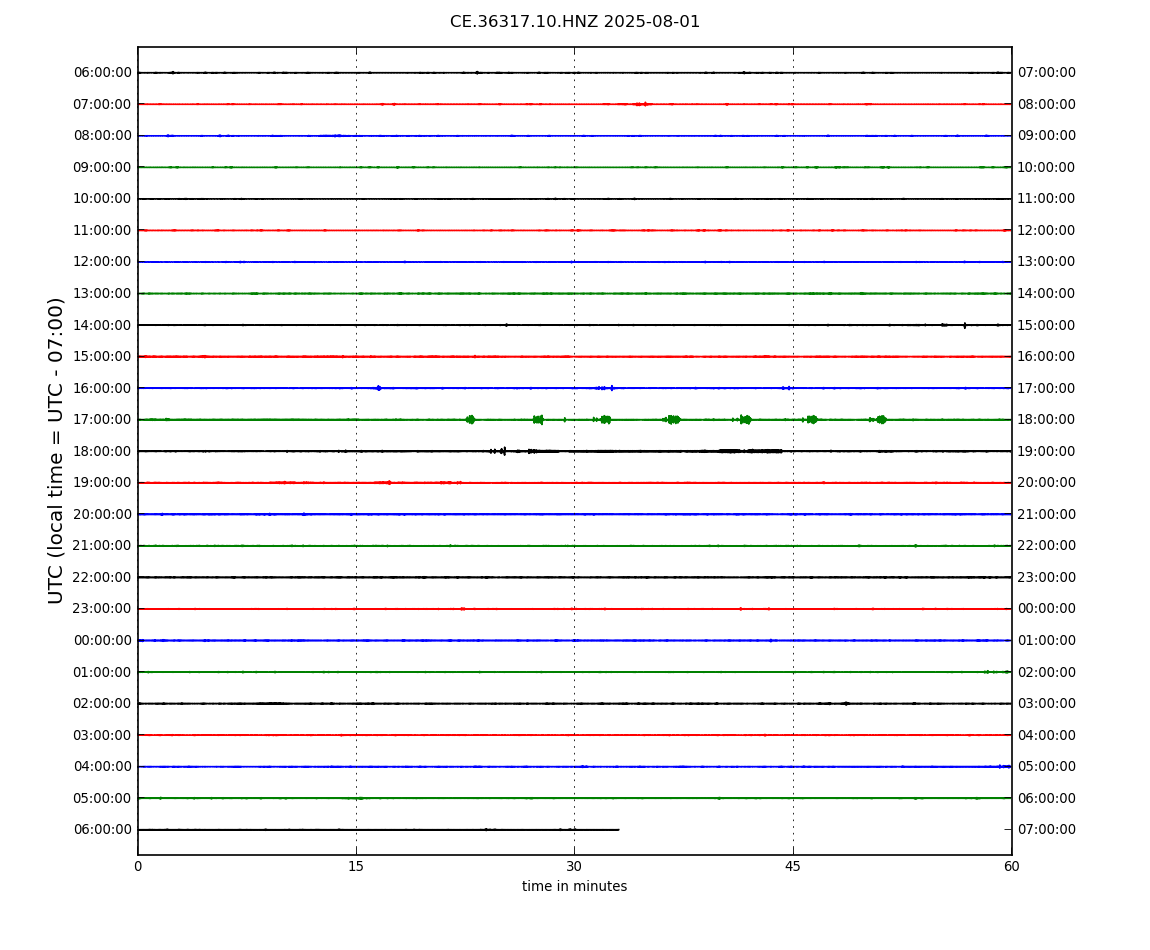Select left-axis time label 17:00:00
The height and width of the screenshot is (950, 1150).
[x=103, y=420]
